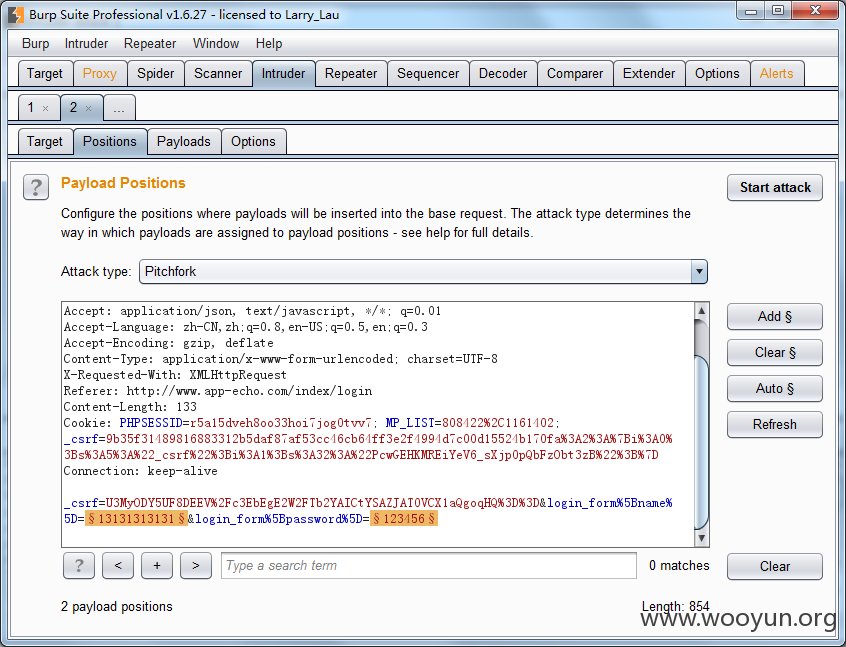The image size is (846, 647).
Task: Click request editor scrollbar down arrow
Action: (x=701, y=538)
